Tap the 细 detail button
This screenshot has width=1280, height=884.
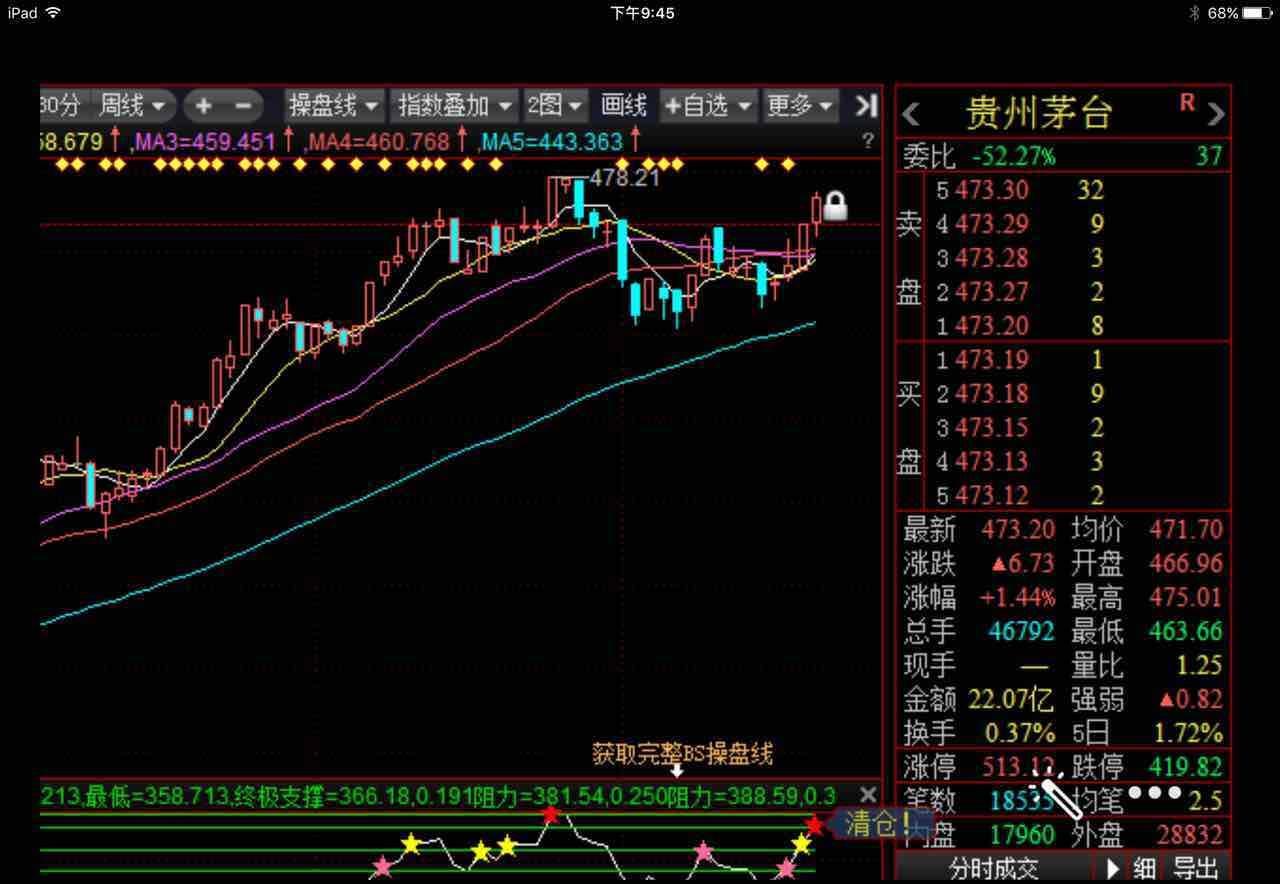pyautogui.click(x=1145, y=868)
